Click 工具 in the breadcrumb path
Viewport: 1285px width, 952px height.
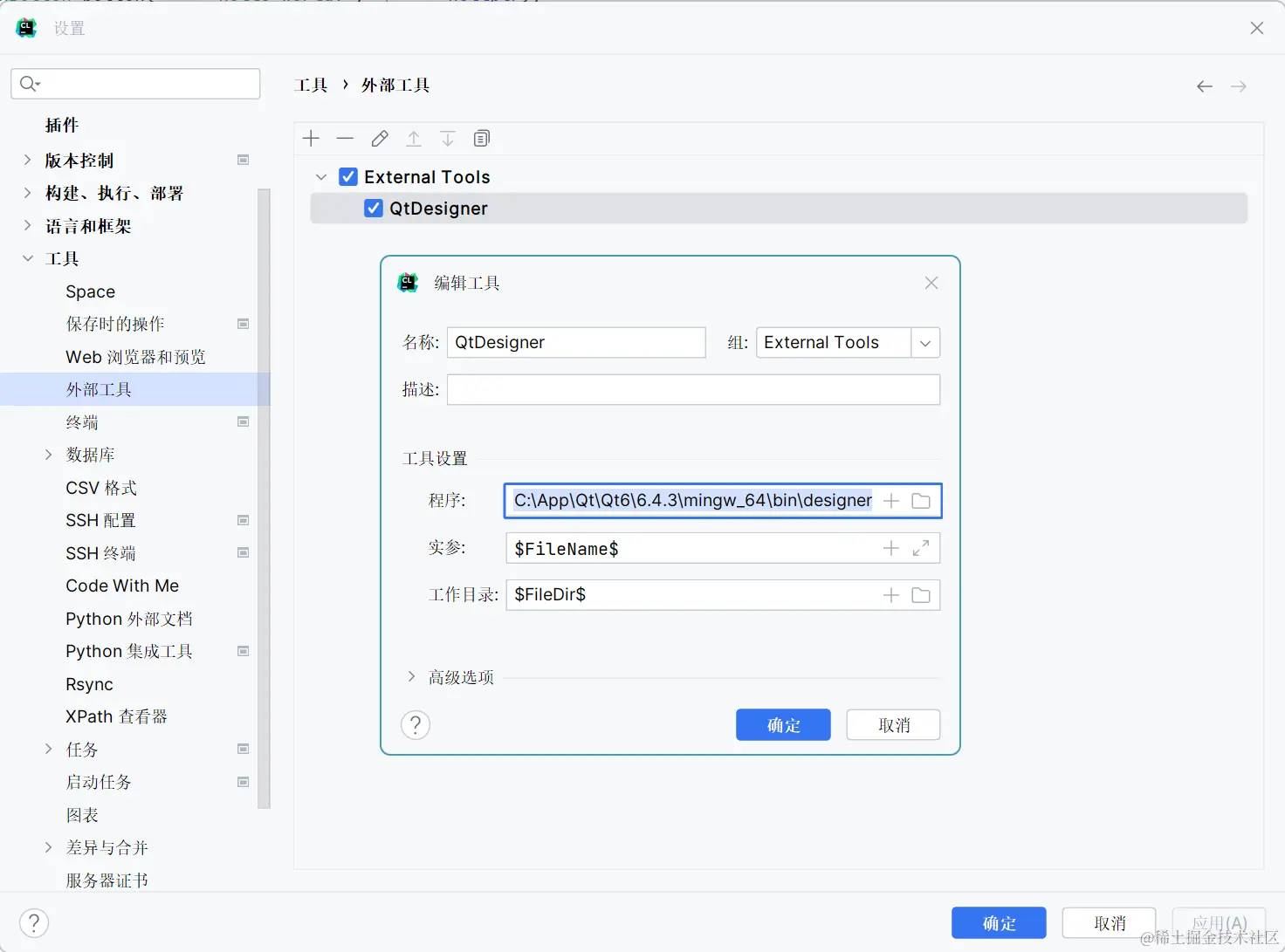tap(312, 85)
